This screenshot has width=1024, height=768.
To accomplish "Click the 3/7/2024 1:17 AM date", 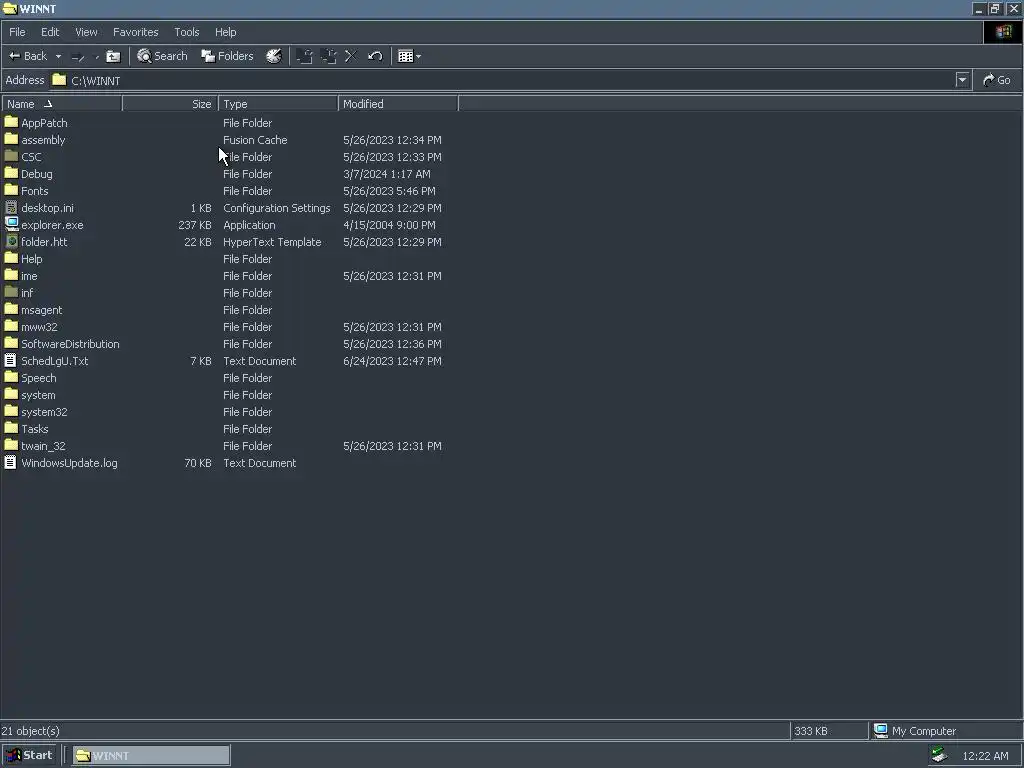I will click(x=387, y=174).
